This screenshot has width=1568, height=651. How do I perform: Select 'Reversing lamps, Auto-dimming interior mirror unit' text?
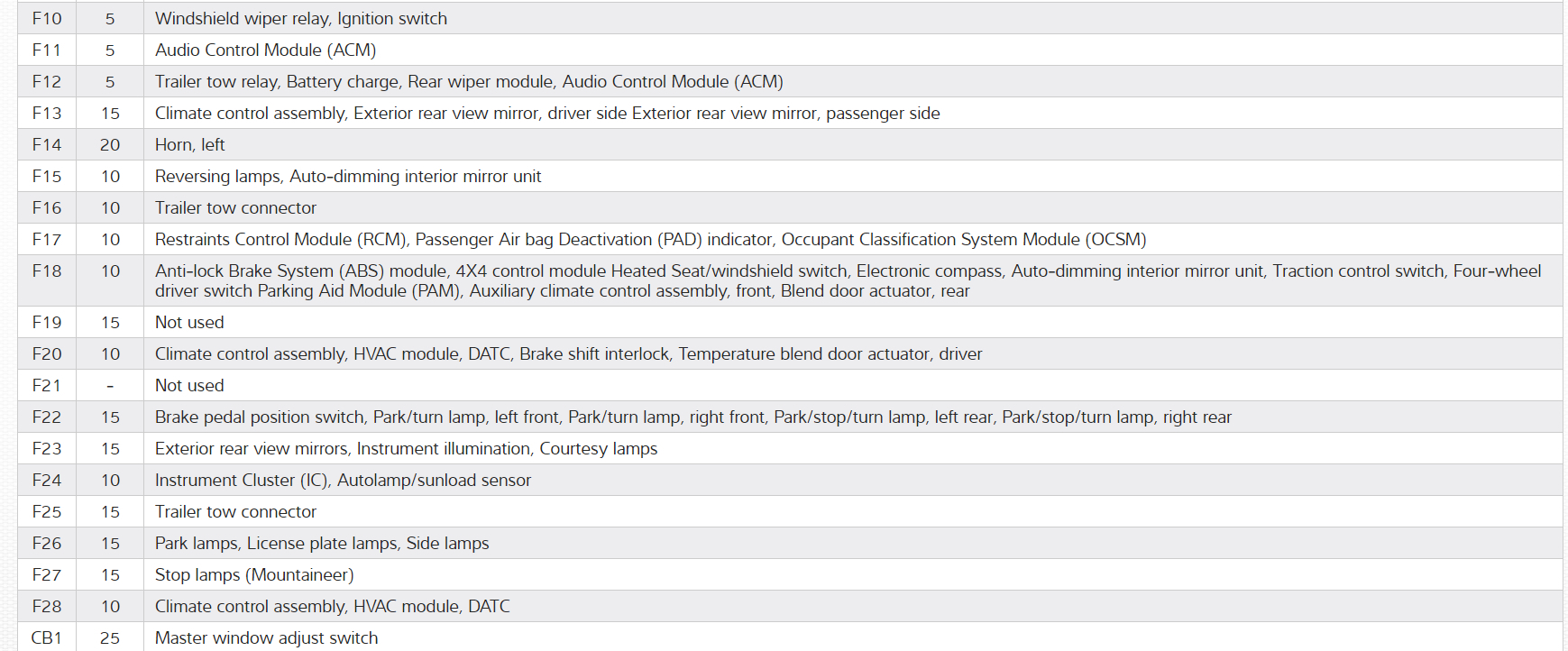pyautogui.click(x=347, y=177)
